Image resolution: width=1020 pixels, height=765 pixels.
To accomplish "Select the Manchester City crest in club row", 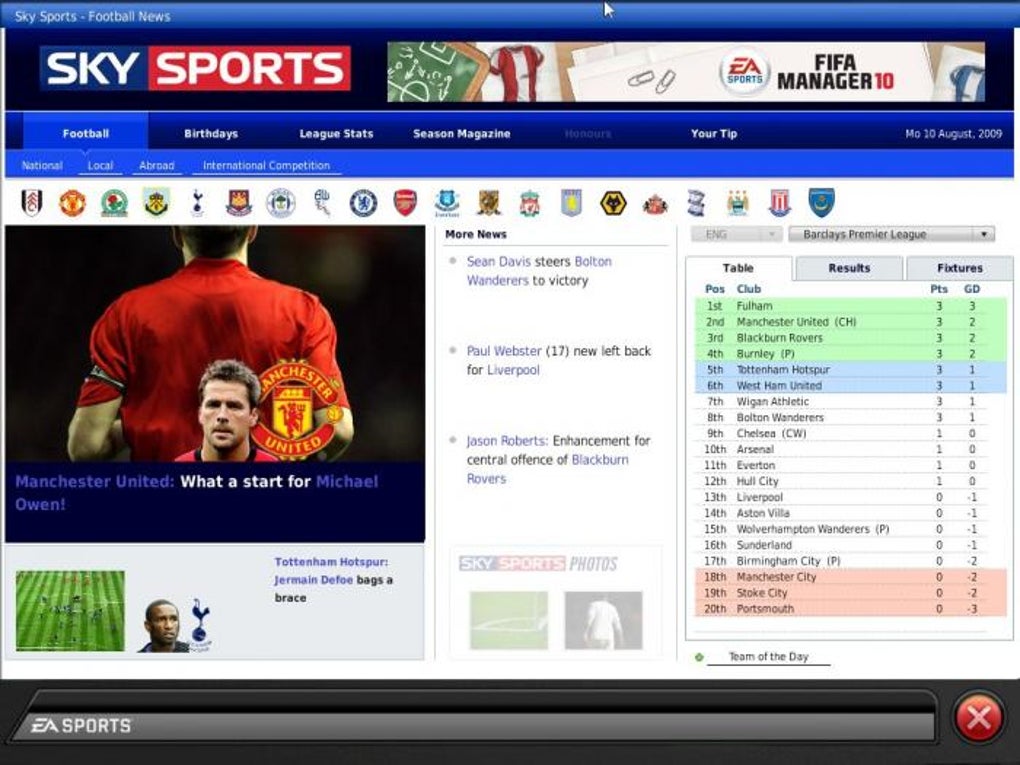I will [x=738, y=203].
